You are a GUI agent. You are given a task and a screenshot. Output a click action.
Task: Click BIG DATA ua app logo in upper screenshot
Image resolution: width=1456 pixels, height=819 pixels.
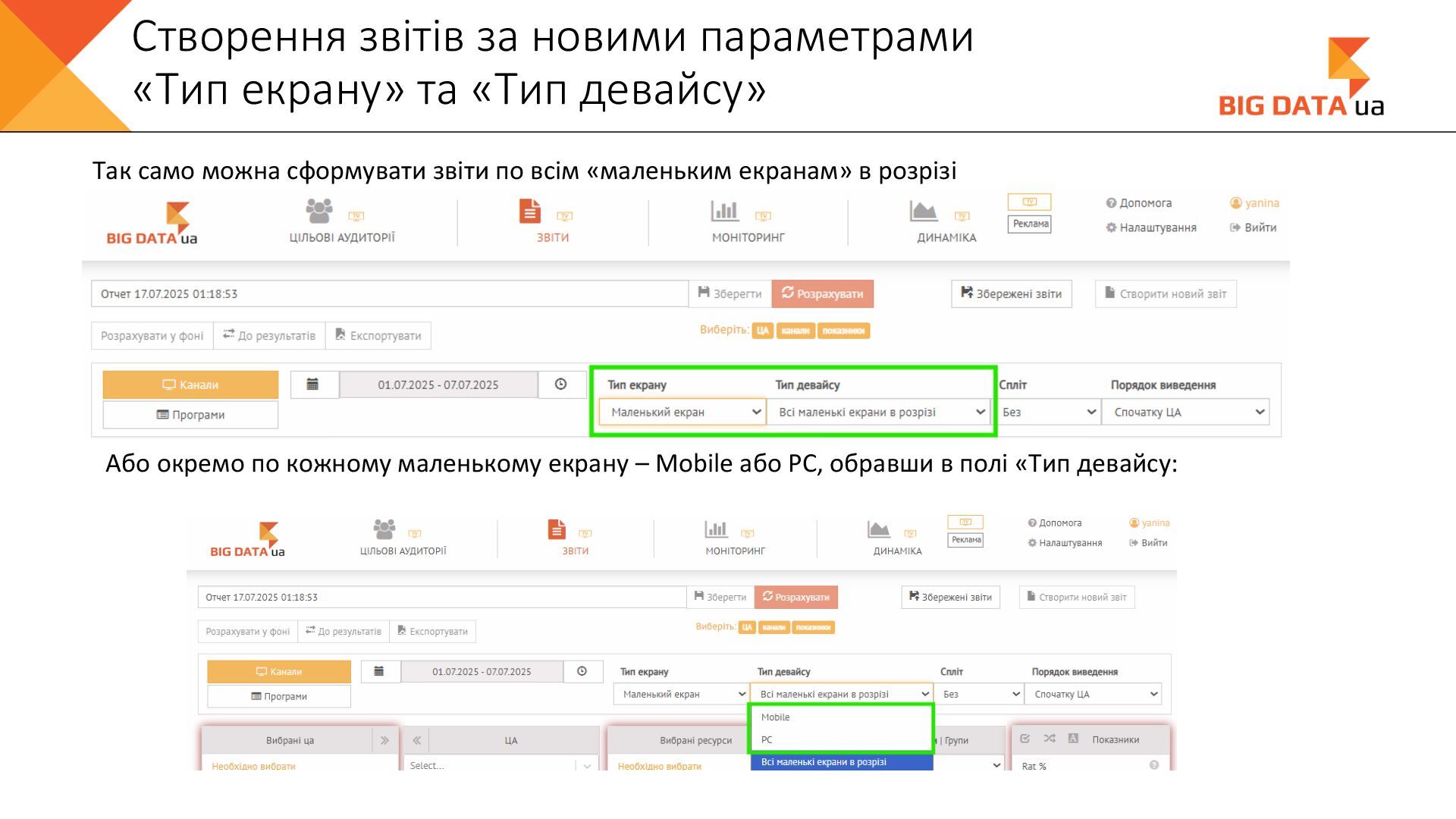pyautogui.click(x=152, y=223)
